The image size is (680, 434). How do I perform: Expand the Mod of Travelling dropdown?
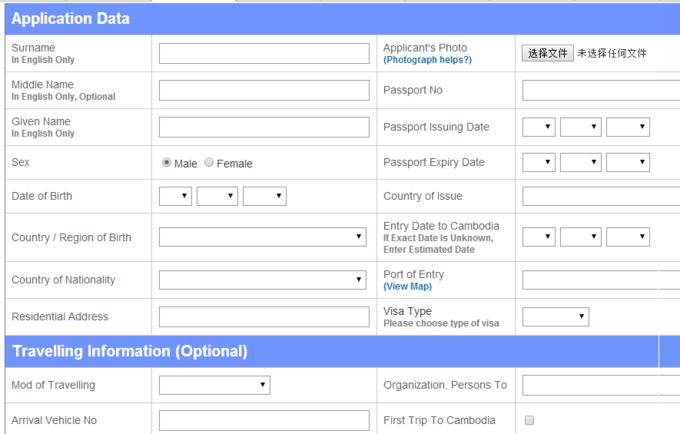tap(214, 385)
